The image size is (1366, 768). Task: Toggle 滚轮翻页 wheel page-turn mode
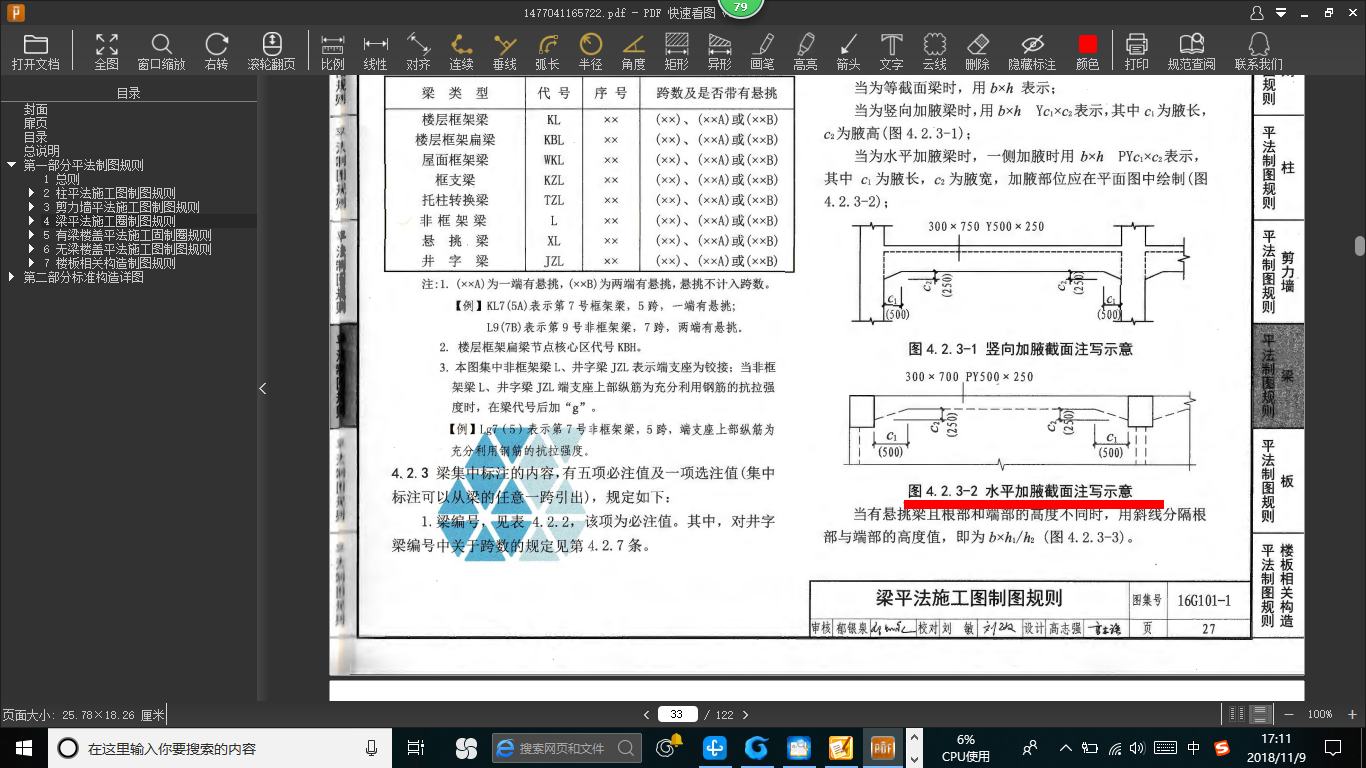coord(272,51)
